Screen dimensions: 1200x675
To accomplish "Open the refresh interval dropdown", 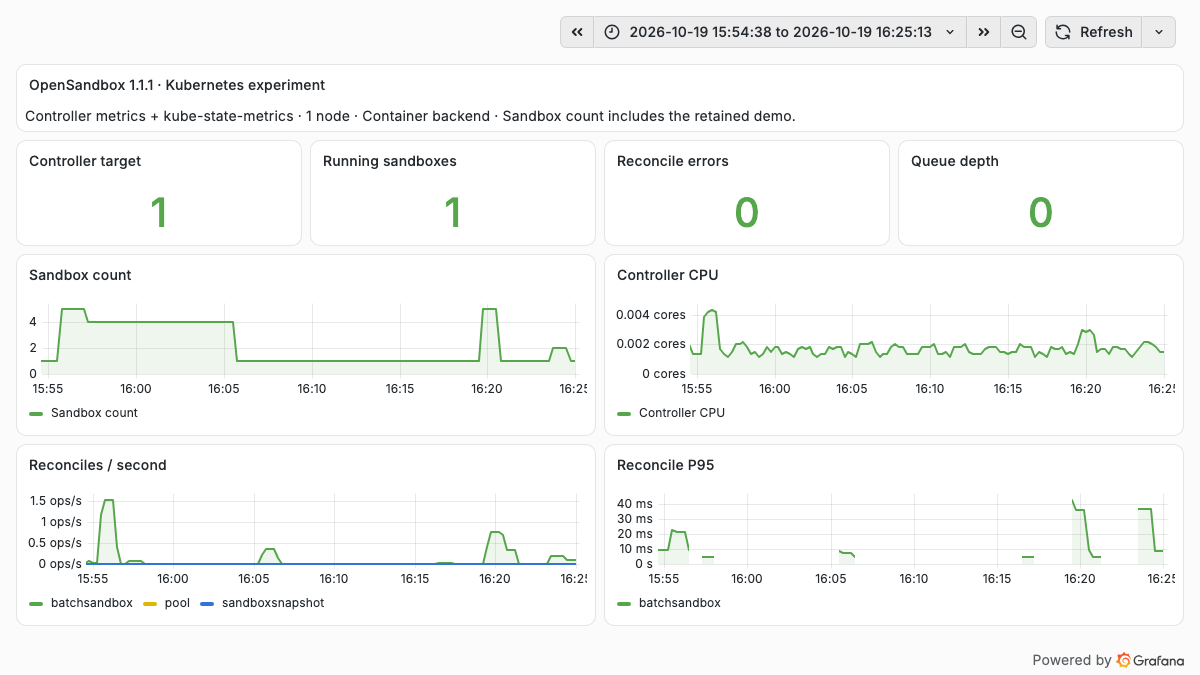I will [1158, 32].
